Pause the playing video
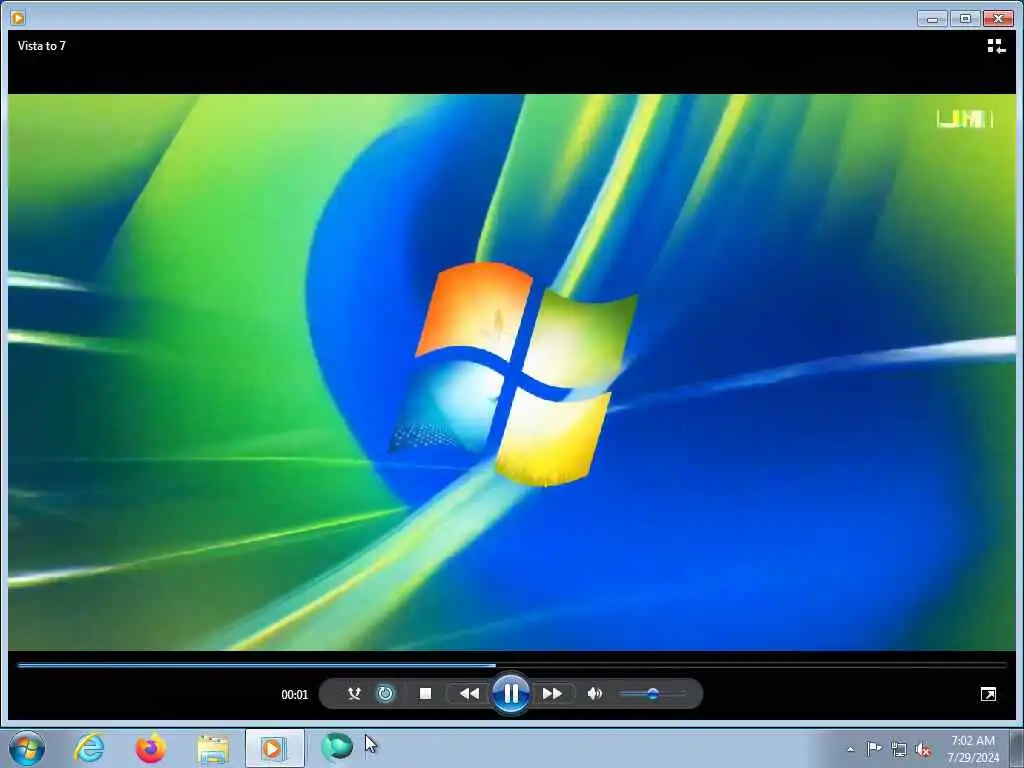The height and width of the screenshot is (768, 1024). pos(511,694)
